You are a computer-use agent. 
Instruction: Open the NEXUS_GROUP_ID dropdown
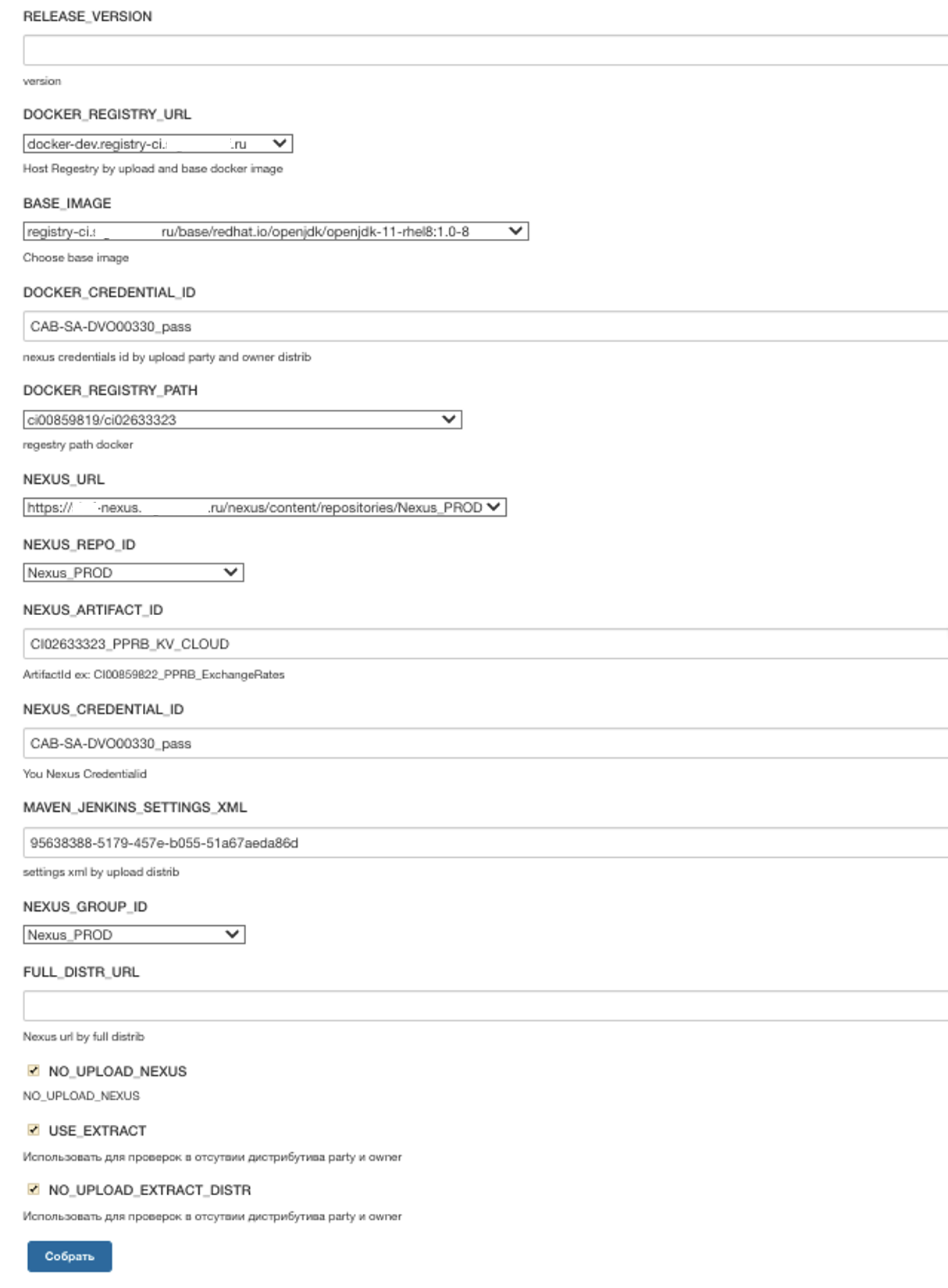134,934
